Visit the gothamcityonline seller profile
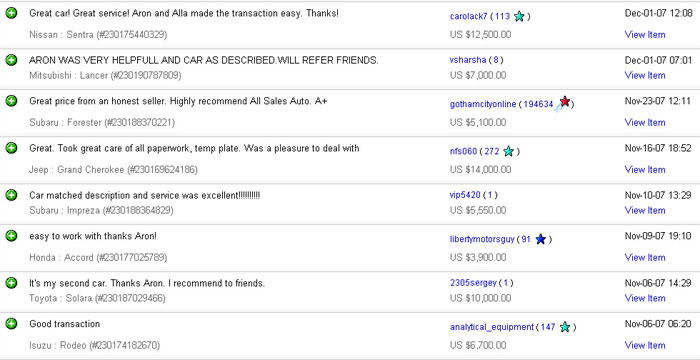 483,105
